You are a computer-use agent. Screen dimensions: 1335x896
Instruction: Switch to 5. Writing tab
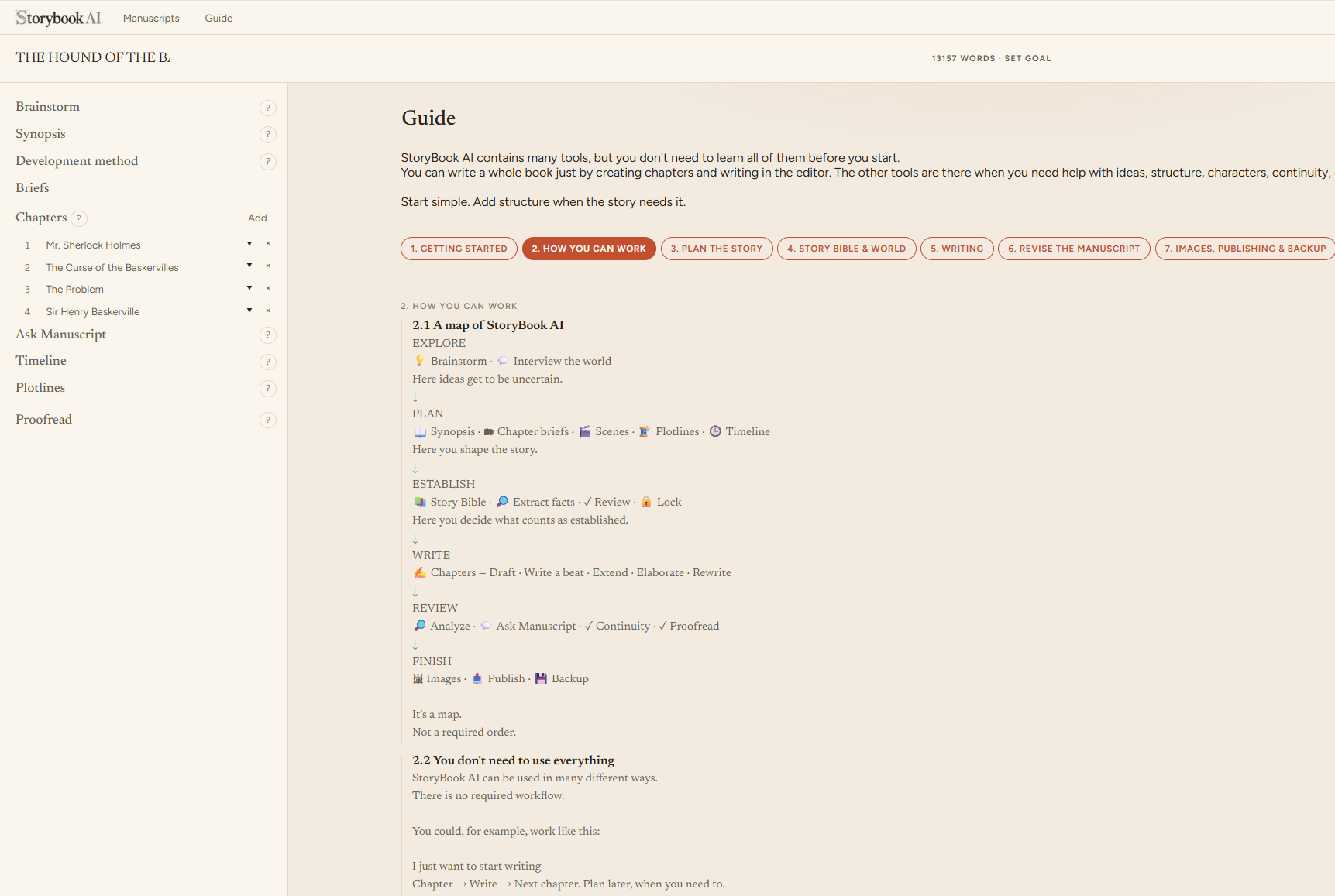coord(957,249)
